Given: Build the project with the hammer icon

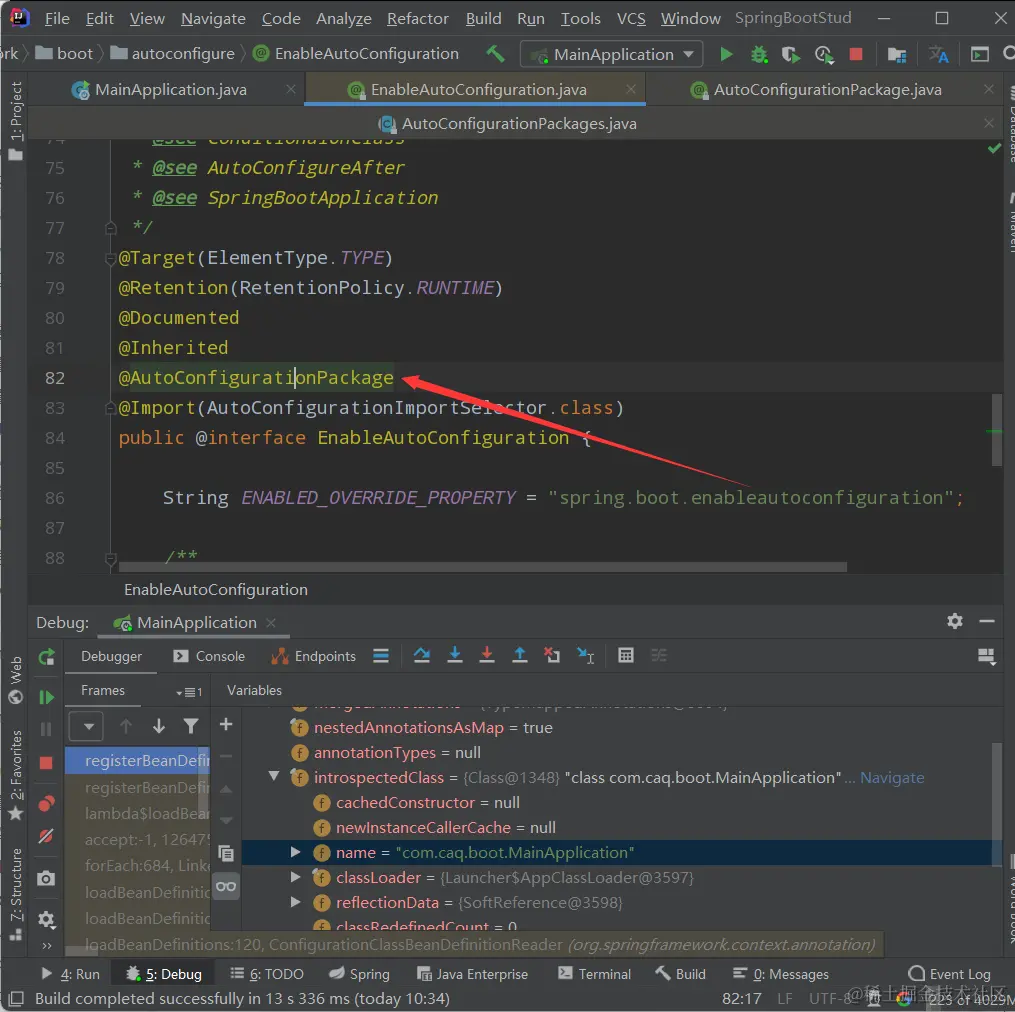Looking at the screenshot, I should point(496,53).
